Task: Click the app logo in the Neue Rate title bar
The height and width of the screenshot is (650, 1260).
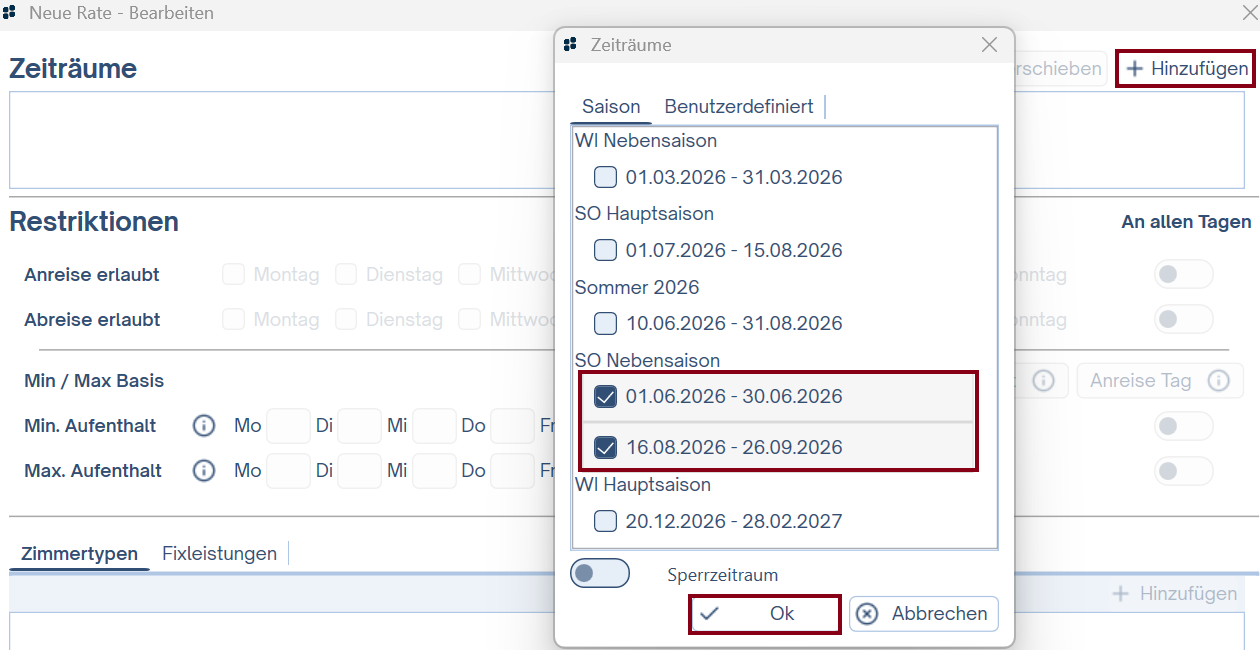Action: tap(10, 14)
